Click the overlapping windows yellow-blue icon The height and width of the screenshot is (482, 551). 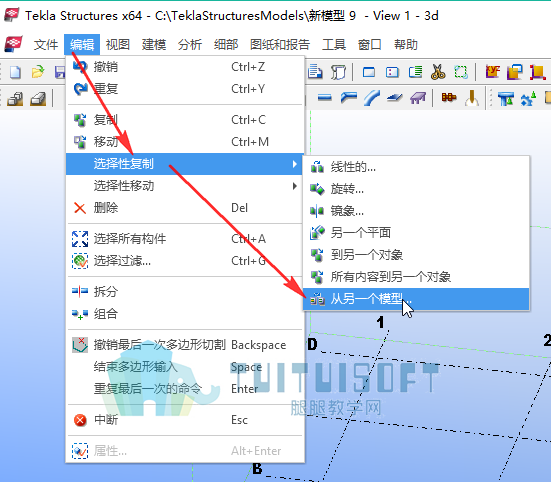(x=515, y=72)
